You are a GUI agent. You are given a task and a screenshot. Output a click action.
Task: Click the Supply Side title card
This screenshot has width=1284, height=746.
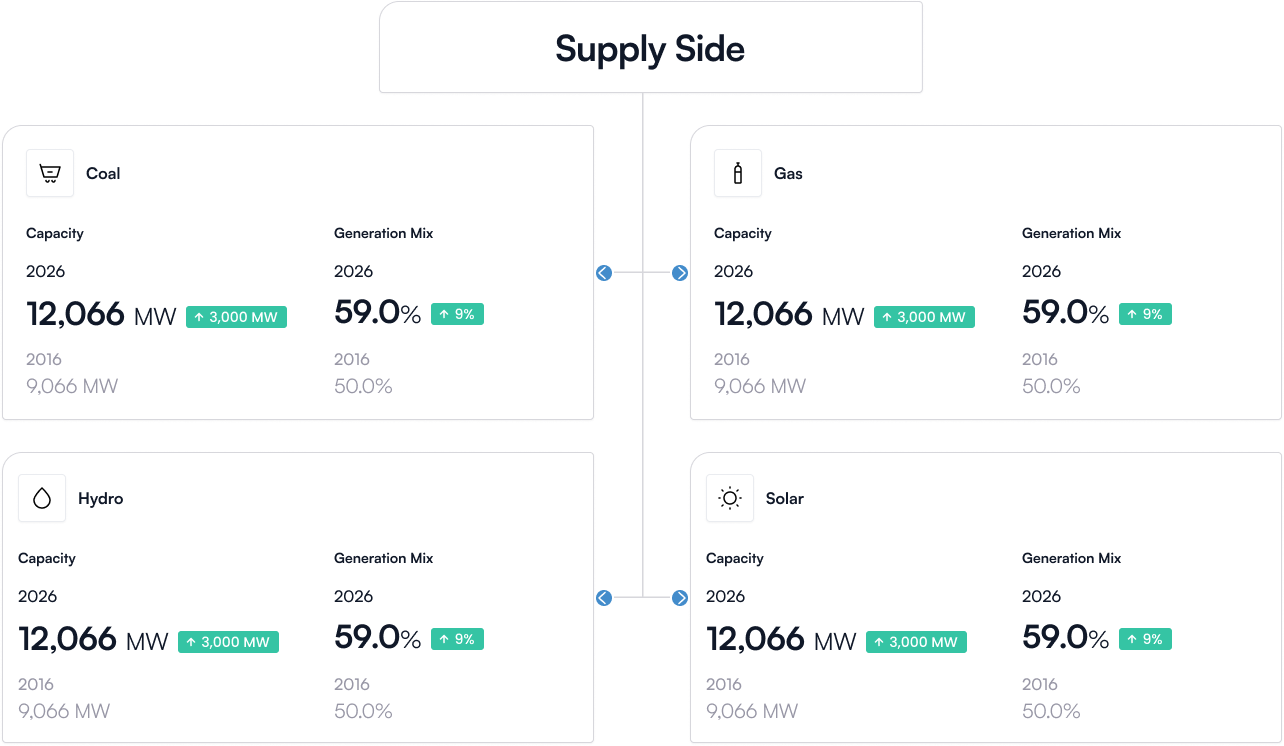coord(650,47)
